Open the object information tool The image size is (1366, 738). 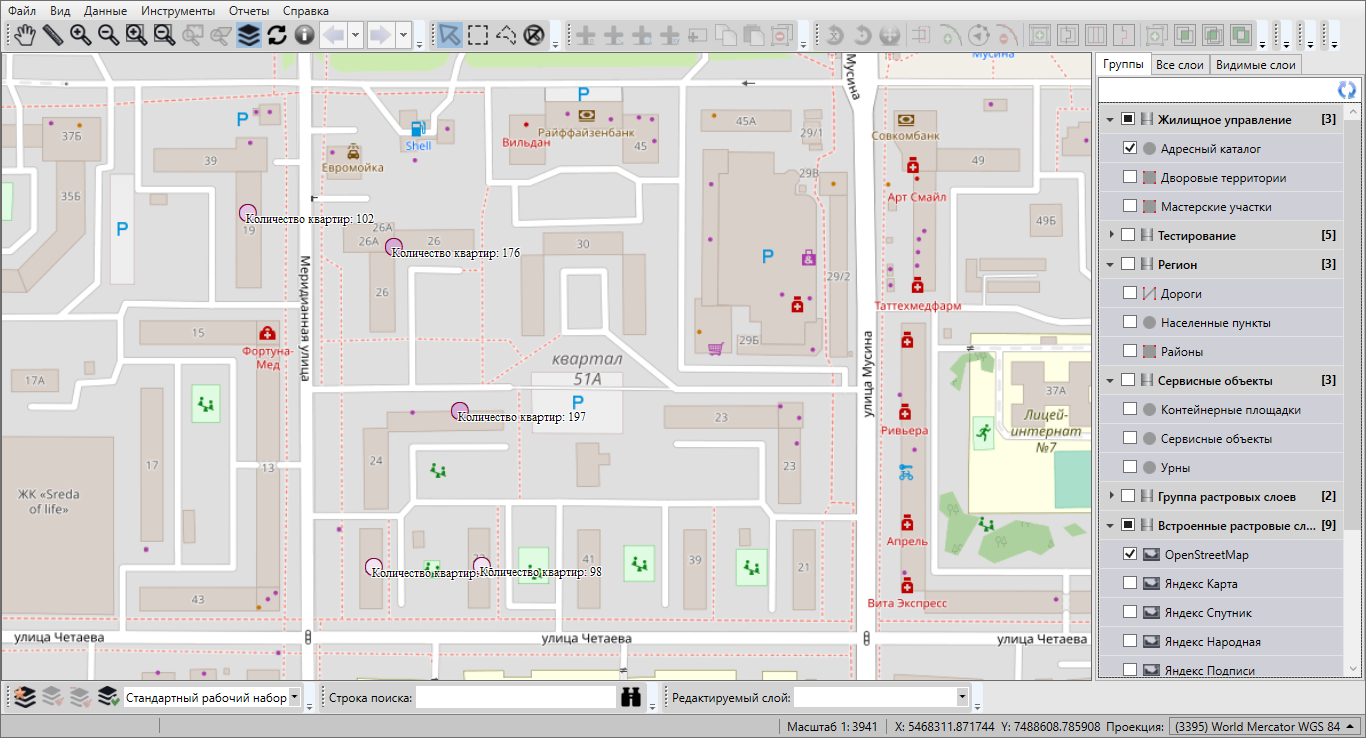click(x=304, y=35)
